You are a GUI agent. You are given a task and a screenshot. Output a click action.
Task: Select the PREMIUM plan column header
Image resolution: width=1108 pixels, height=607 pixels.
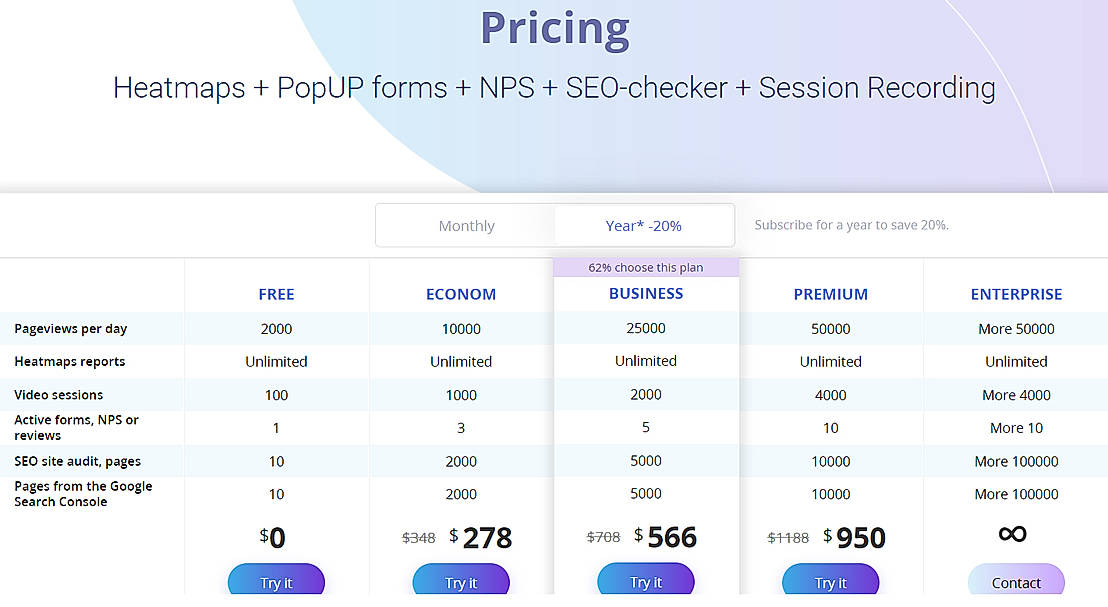(831, 294)
